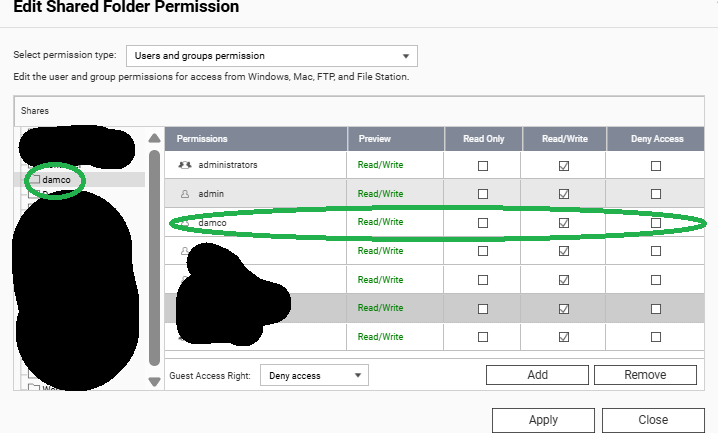Click the scroll up arrow in Shares panel

coord(154,139)
